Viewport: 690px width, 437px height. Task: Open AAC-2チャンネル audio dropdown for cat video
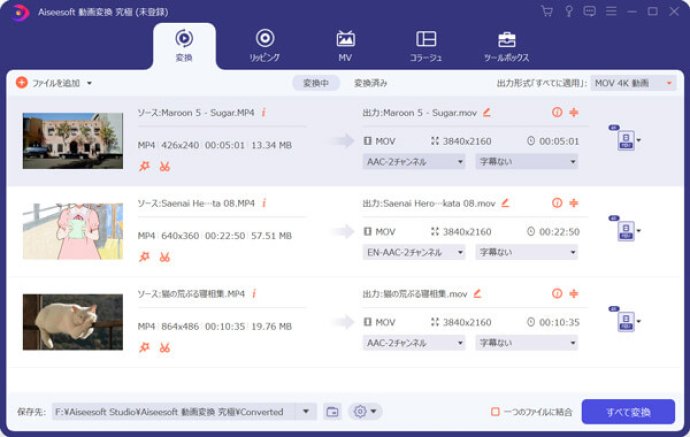point(414,343)
